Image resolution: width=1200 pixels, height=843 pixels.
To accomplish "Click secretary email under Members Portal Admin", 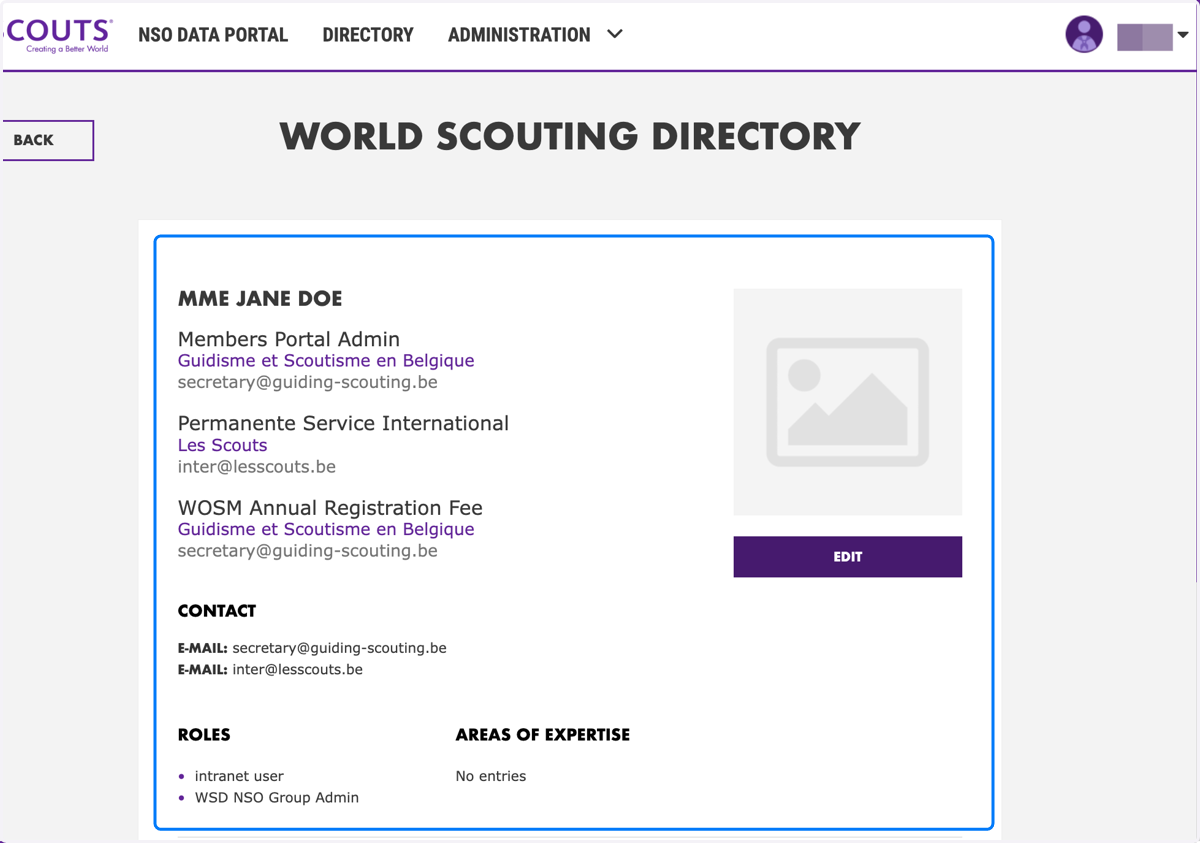I will click(x=308, y=382).
